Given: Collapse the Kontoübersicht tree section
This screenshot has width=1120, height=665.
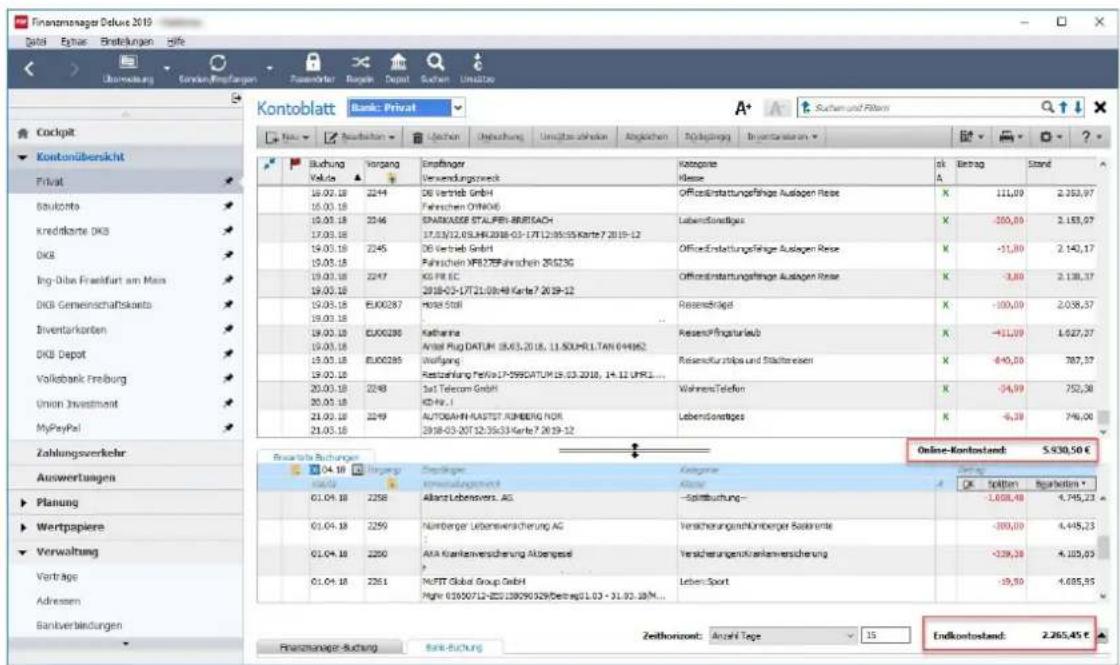Looking at the screenshot, I should [22, 157].
